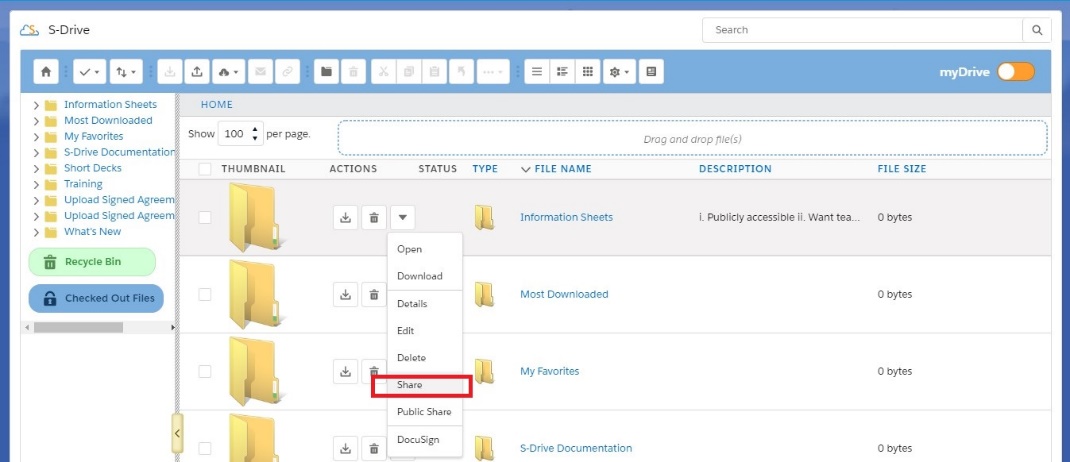
Task: Open the Most Downloaded file name link
Action: (564, 294)
